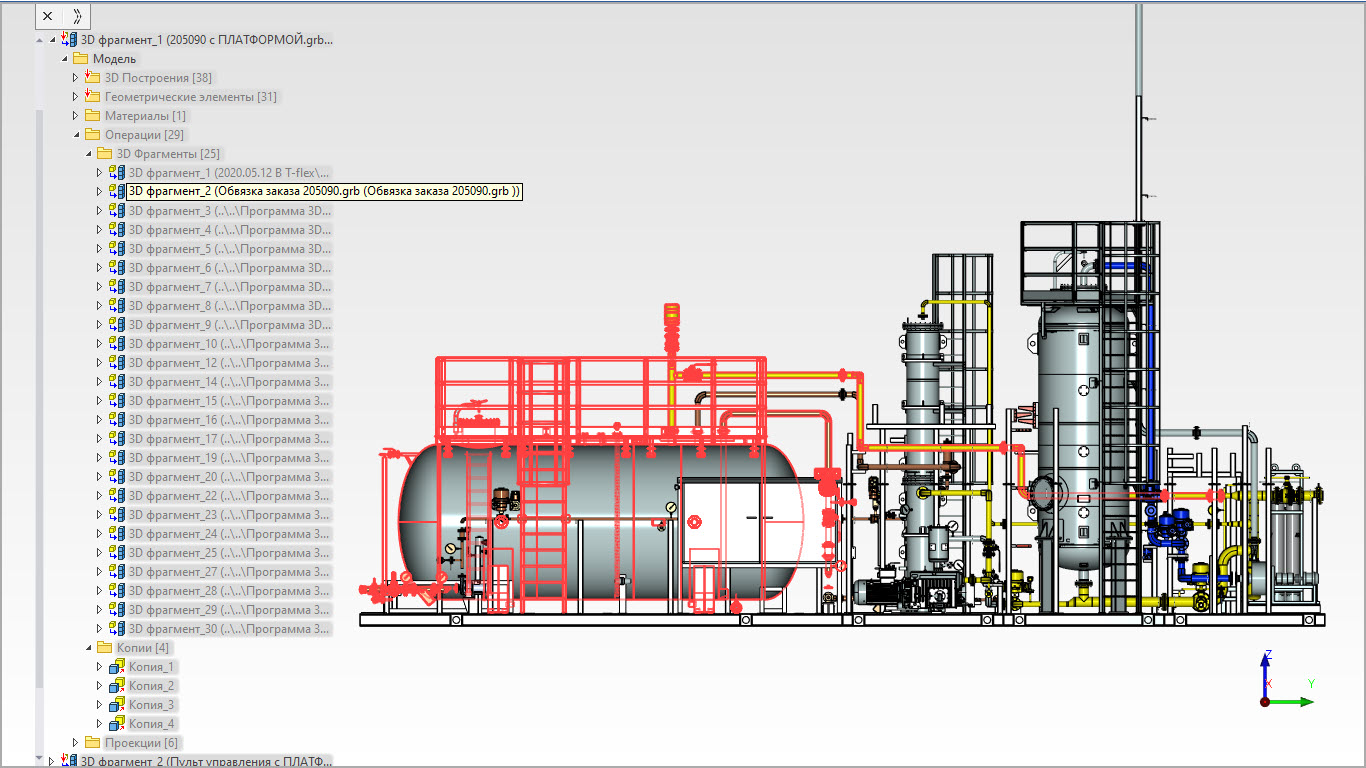Click the 3D фрагмент_2 Обвязка заказа fragment icon
The width and height of the screenshot is (1366, 768).
tap(117, 191)
